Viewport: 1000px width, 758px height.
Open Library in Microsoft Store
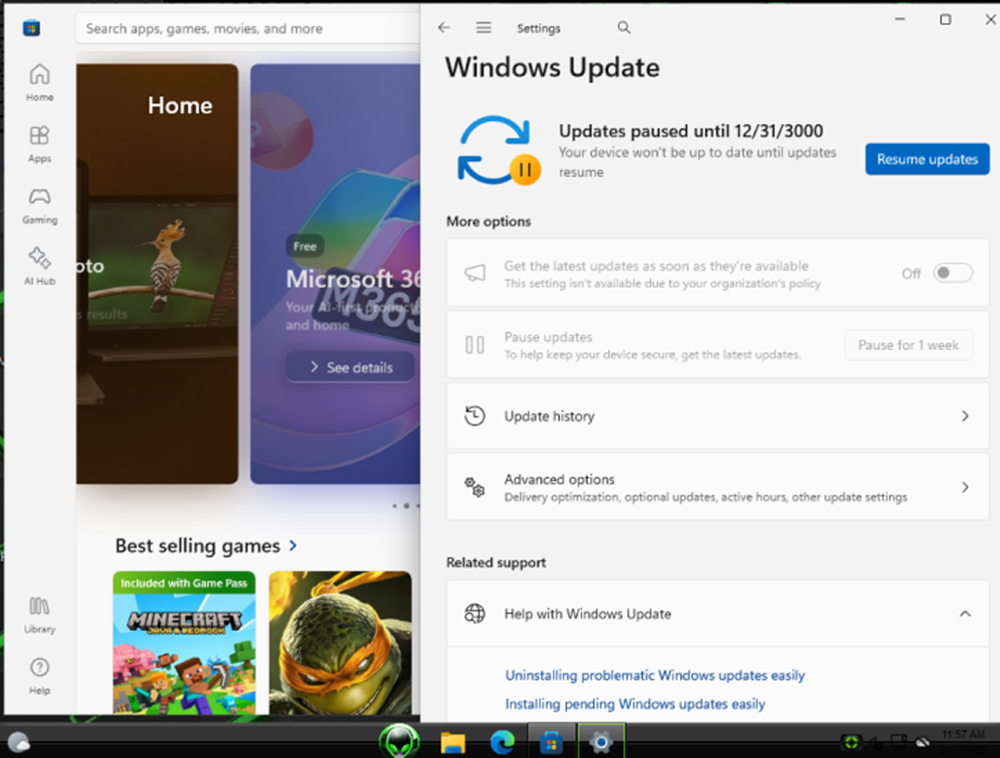40,613
